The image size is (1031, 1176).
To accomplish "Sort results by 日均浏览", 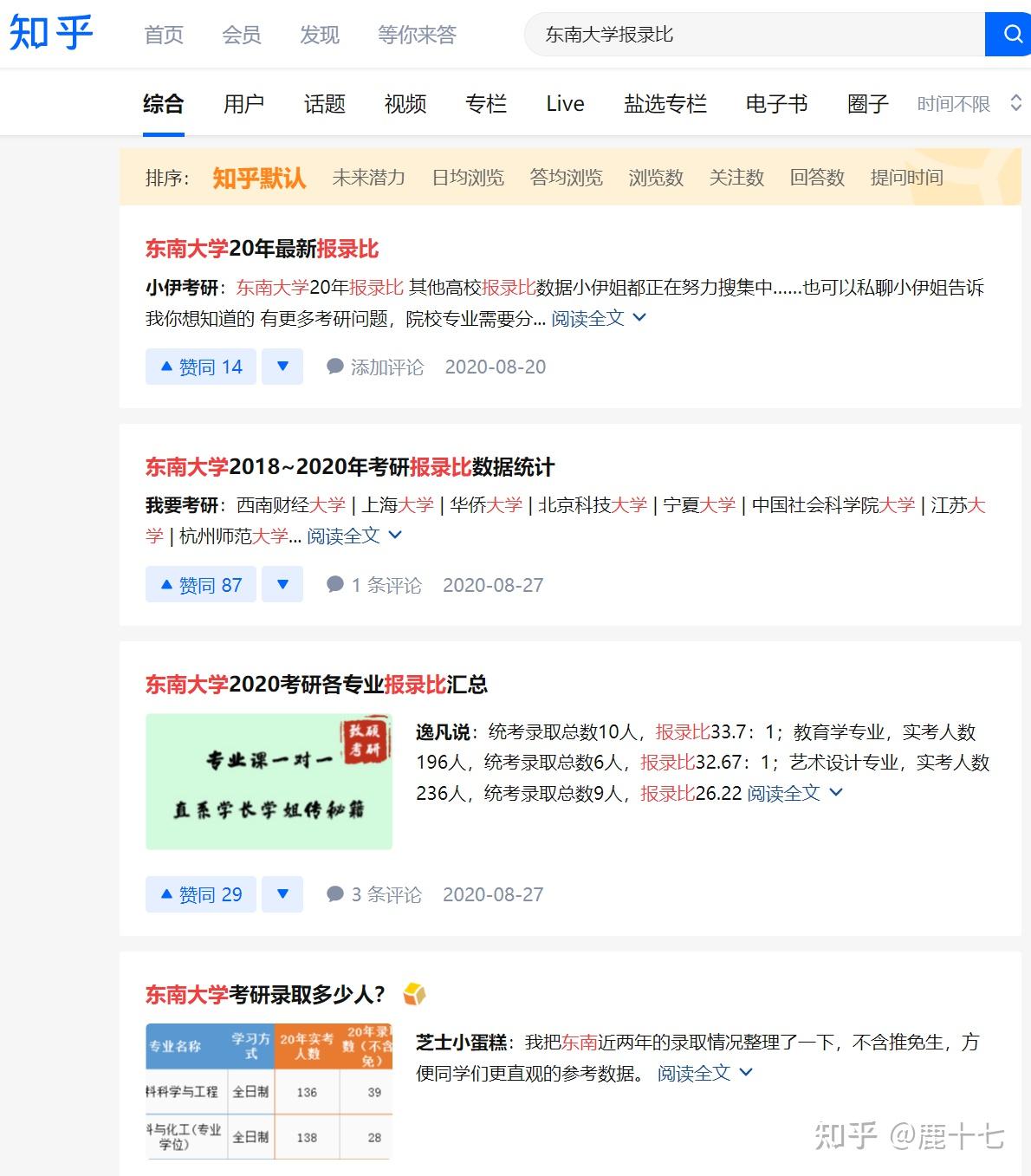I will tap(468, 178).
